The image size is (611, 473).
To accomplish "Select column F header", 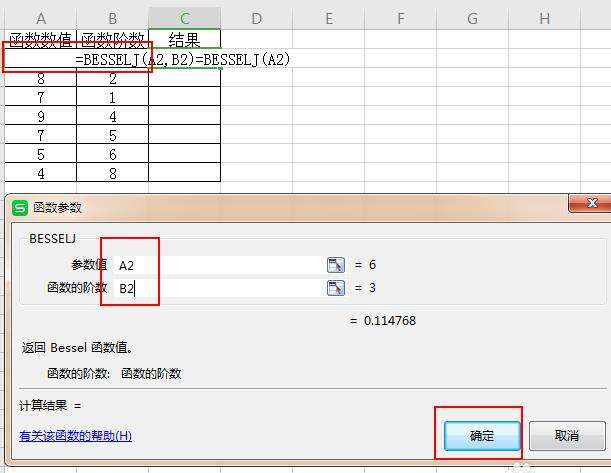I will coord(401,19).
